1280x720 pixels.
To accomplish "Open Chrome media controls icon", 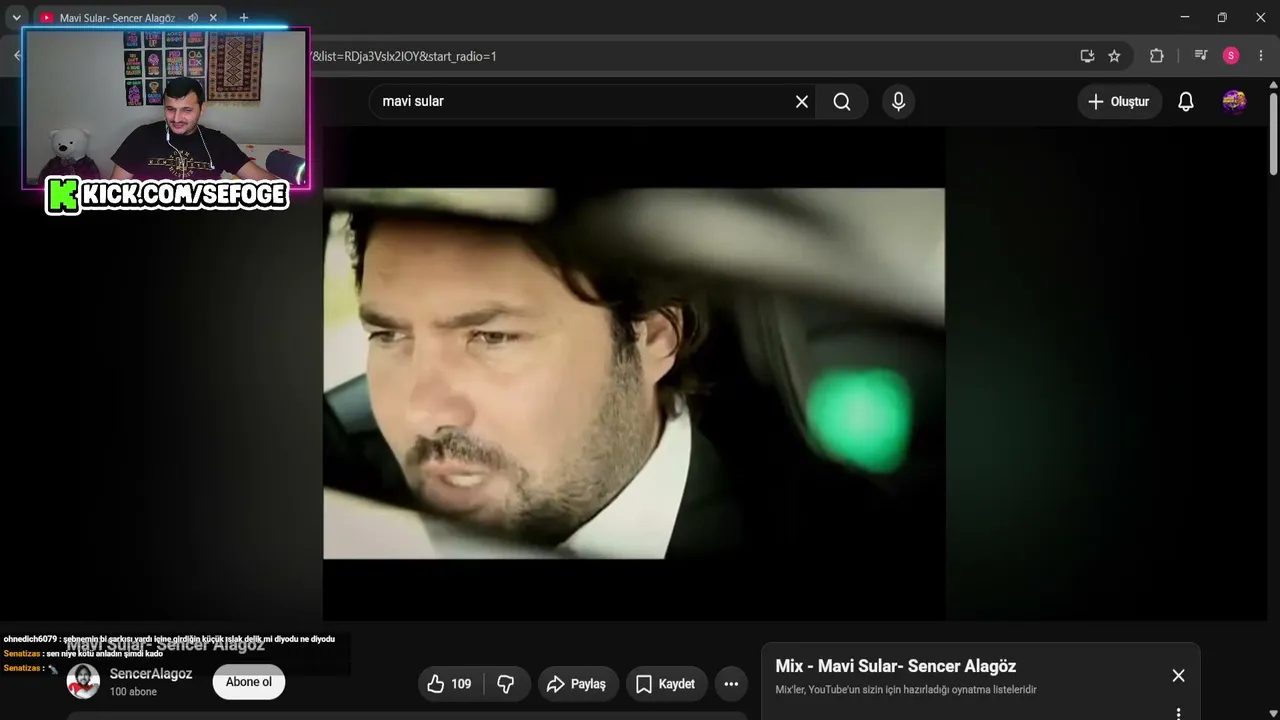I will [1201, 56].
